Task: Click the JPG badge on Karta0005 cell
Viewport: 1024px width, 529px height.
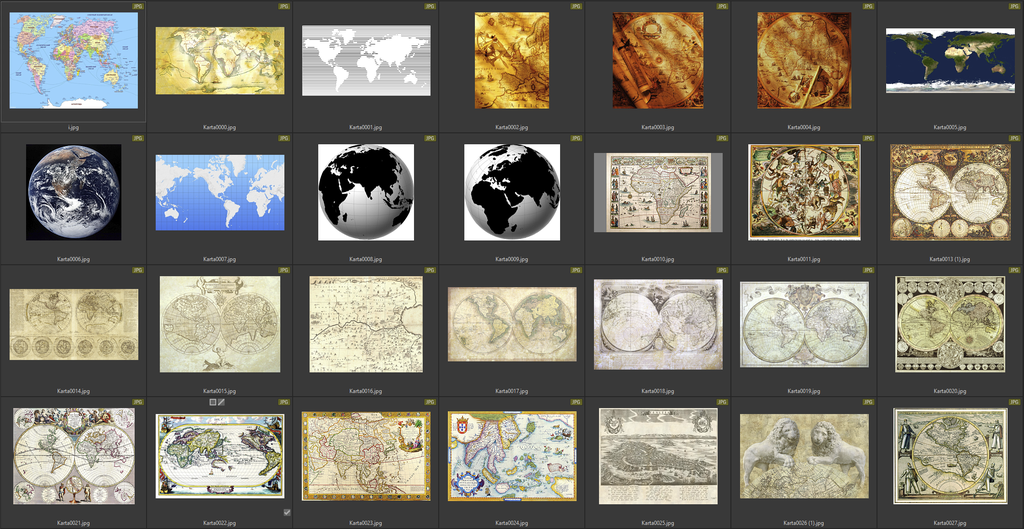Action: pyautogui.click(x=1015, y=6)
